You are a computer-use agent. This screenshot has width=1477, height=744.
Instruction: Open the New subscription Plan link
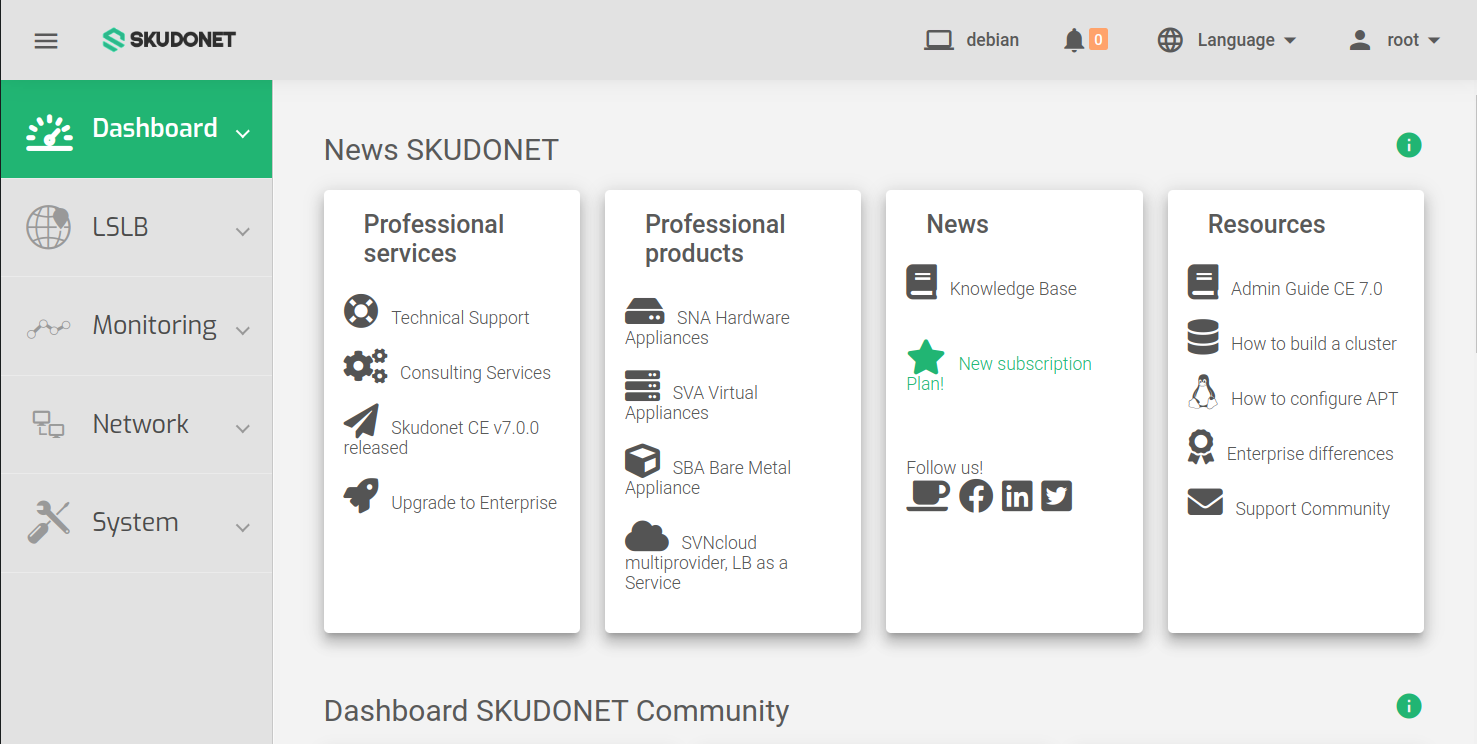pos(1000,373)
